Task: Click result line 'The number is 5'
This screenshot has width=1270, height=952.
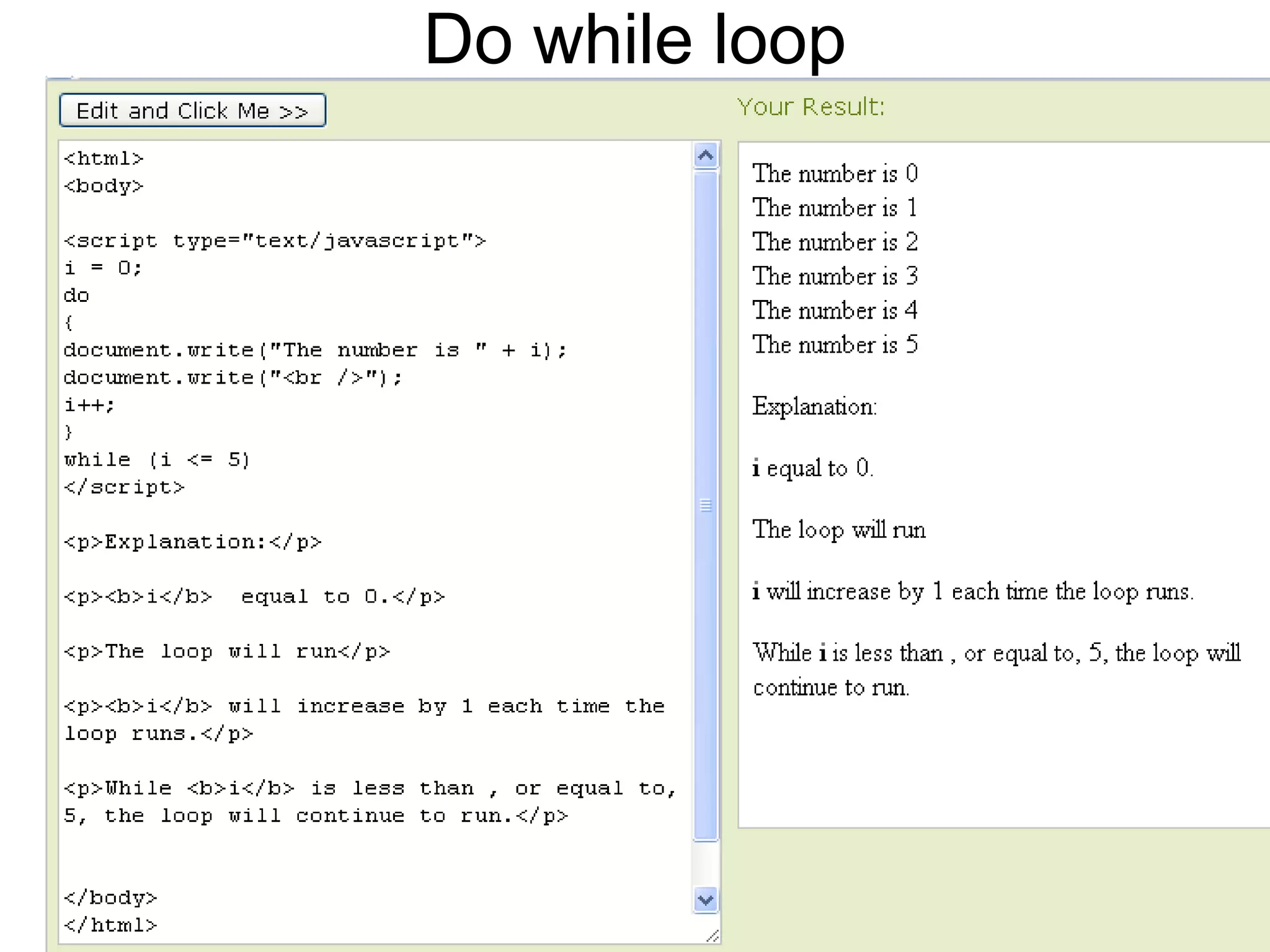Action: tap(835, 345)
